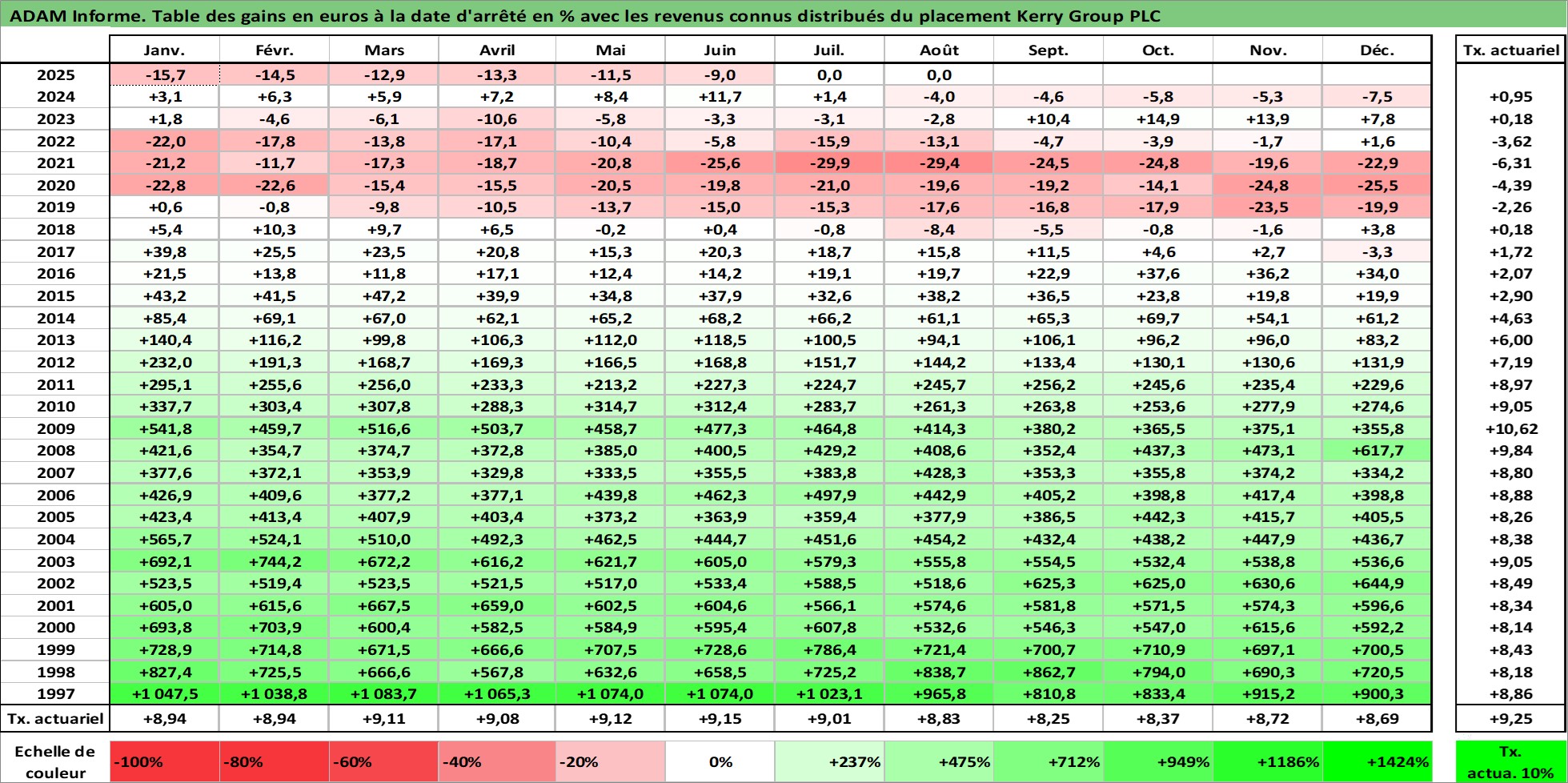This screenshot has width=1568, height=783.
Task: Click the +744,2 cell for February 2003
Action: pyautogui.click(x=274, y=561)
